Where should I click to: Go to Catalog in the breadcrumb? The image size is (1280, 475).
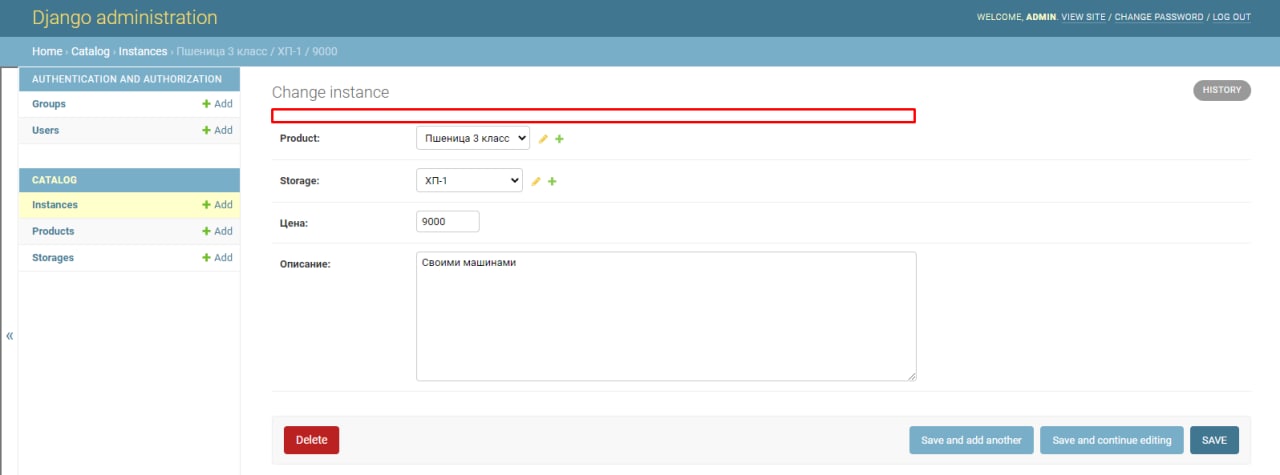90,51
